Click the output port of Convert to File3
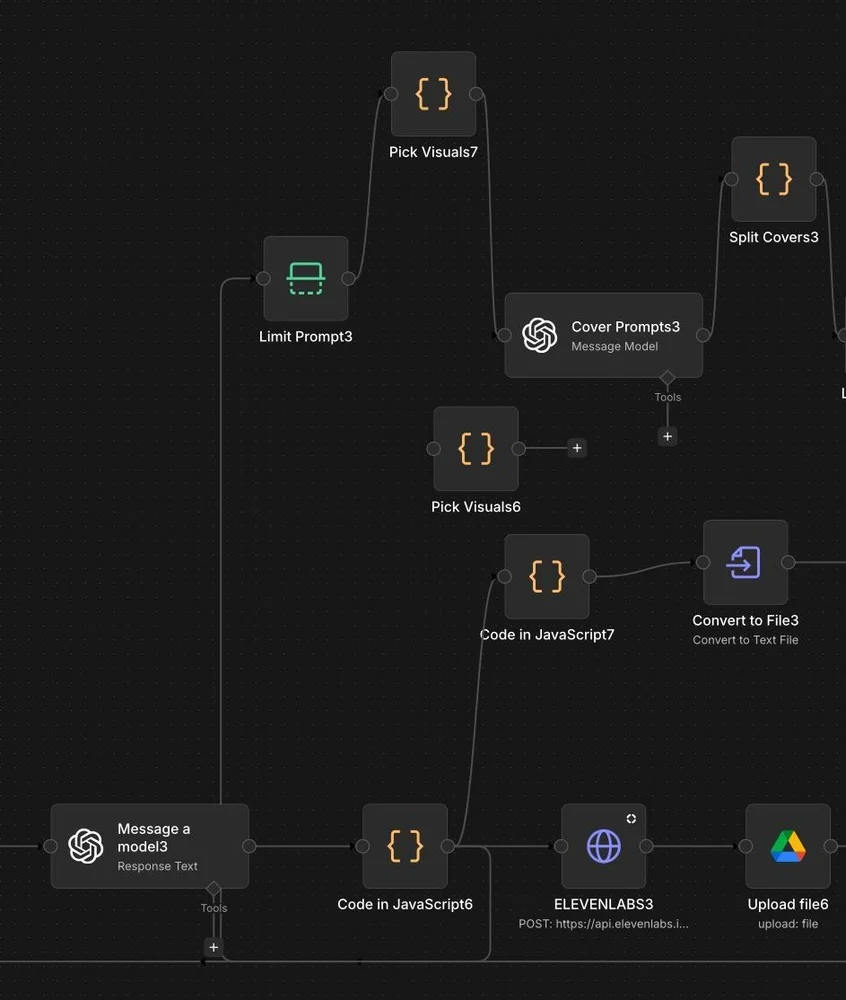Viewport: 846px width, 1000px height. pyautogui.click(x=788, y=562)
